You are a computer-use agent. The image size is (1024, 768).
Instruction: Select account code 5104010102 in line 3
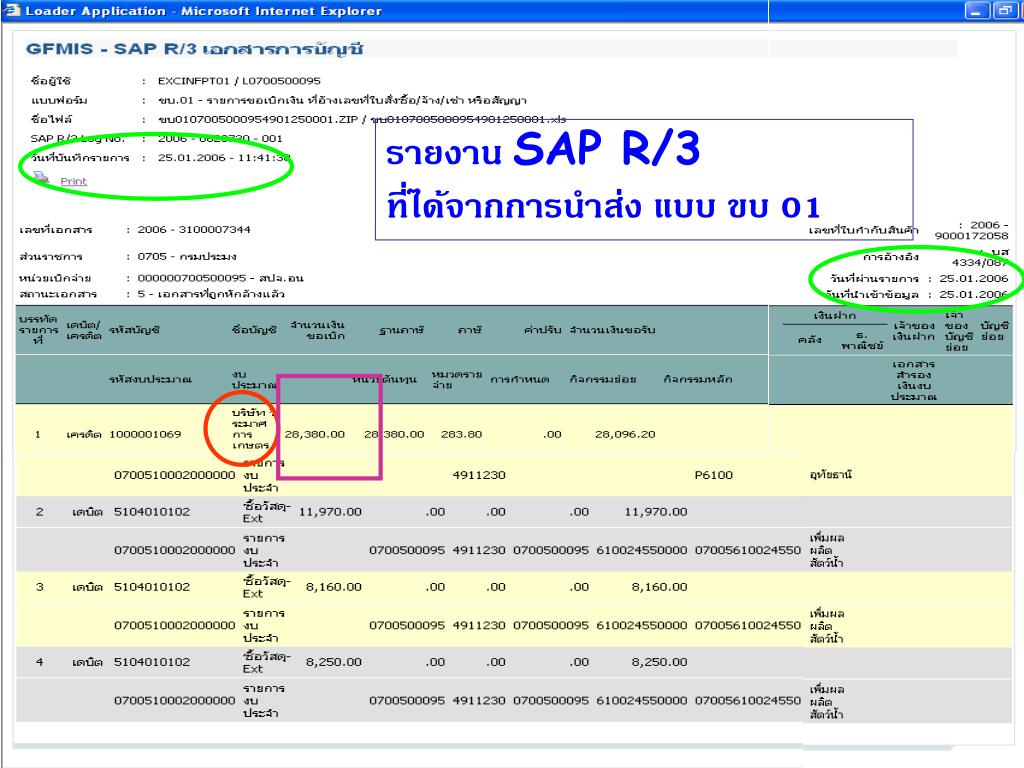point(152,586)
